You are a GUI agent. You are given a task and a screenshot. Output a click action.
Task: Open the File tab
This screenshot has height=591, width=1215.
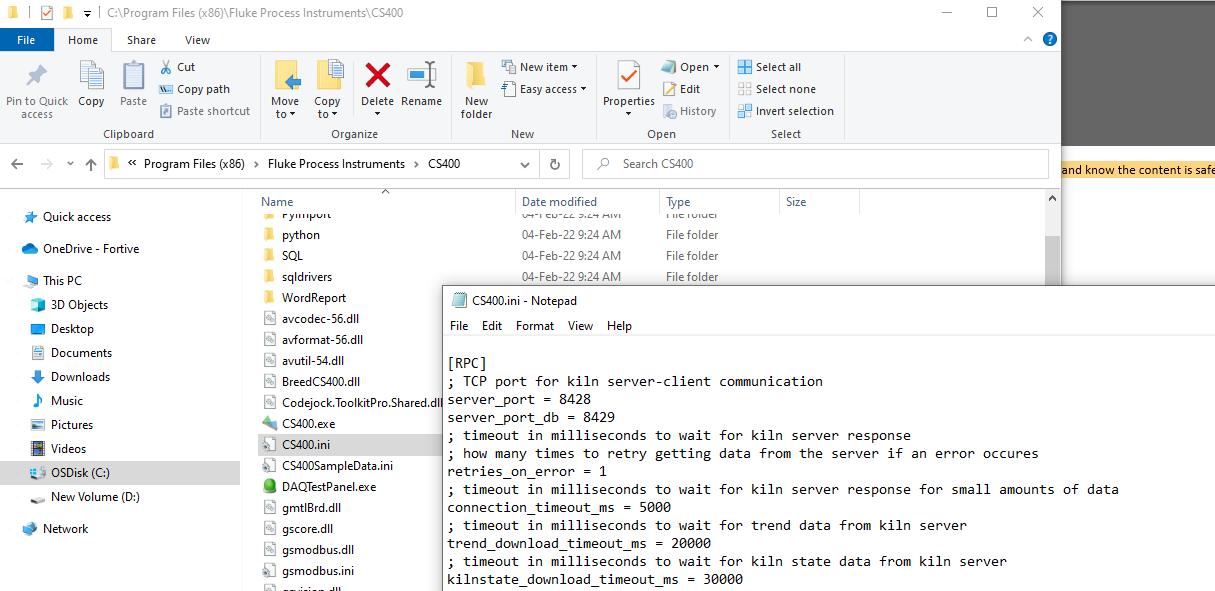tap(27, 40)
